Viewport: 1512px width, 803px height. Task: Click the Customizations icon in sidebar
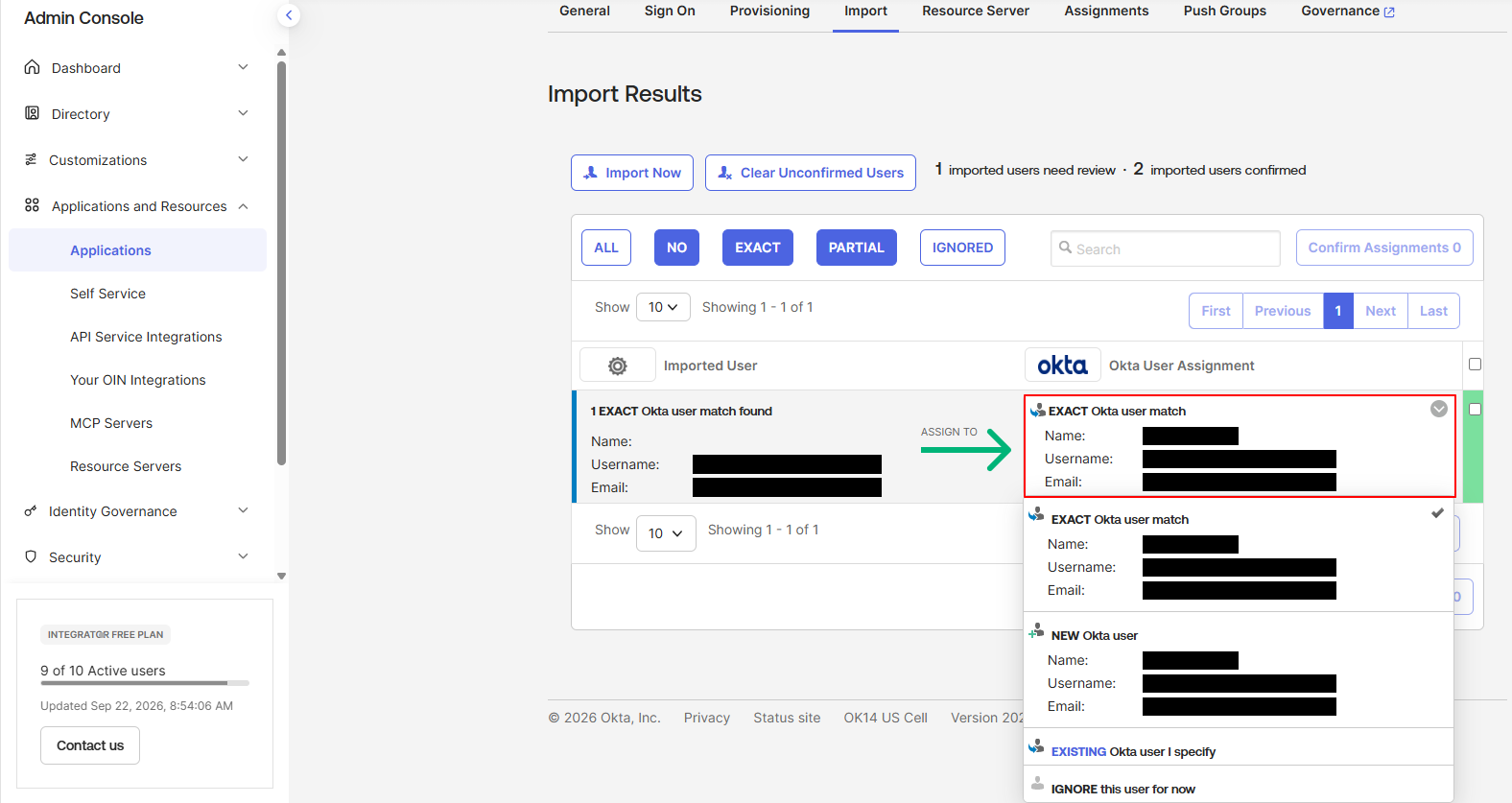[31, 159]
